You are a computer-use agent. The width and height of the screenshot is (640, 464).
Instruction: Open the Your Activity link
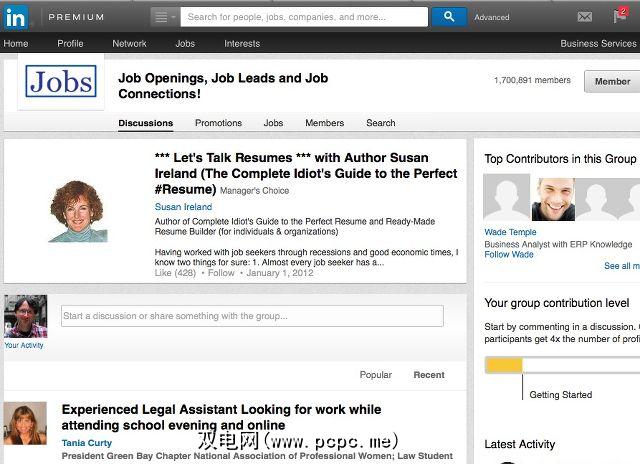[x=24, y=345]
